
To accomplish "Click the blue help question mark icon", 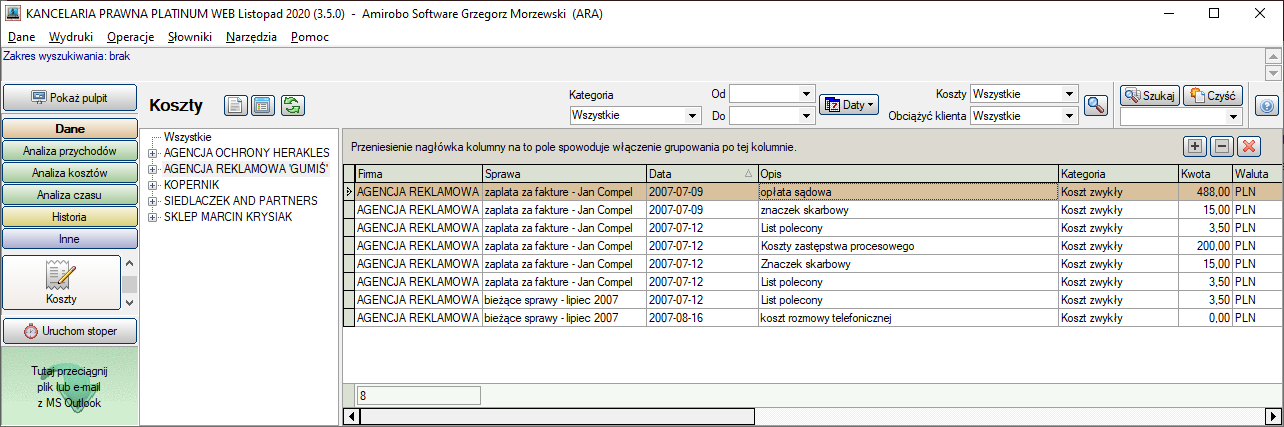I will [x=1266, y=105].
